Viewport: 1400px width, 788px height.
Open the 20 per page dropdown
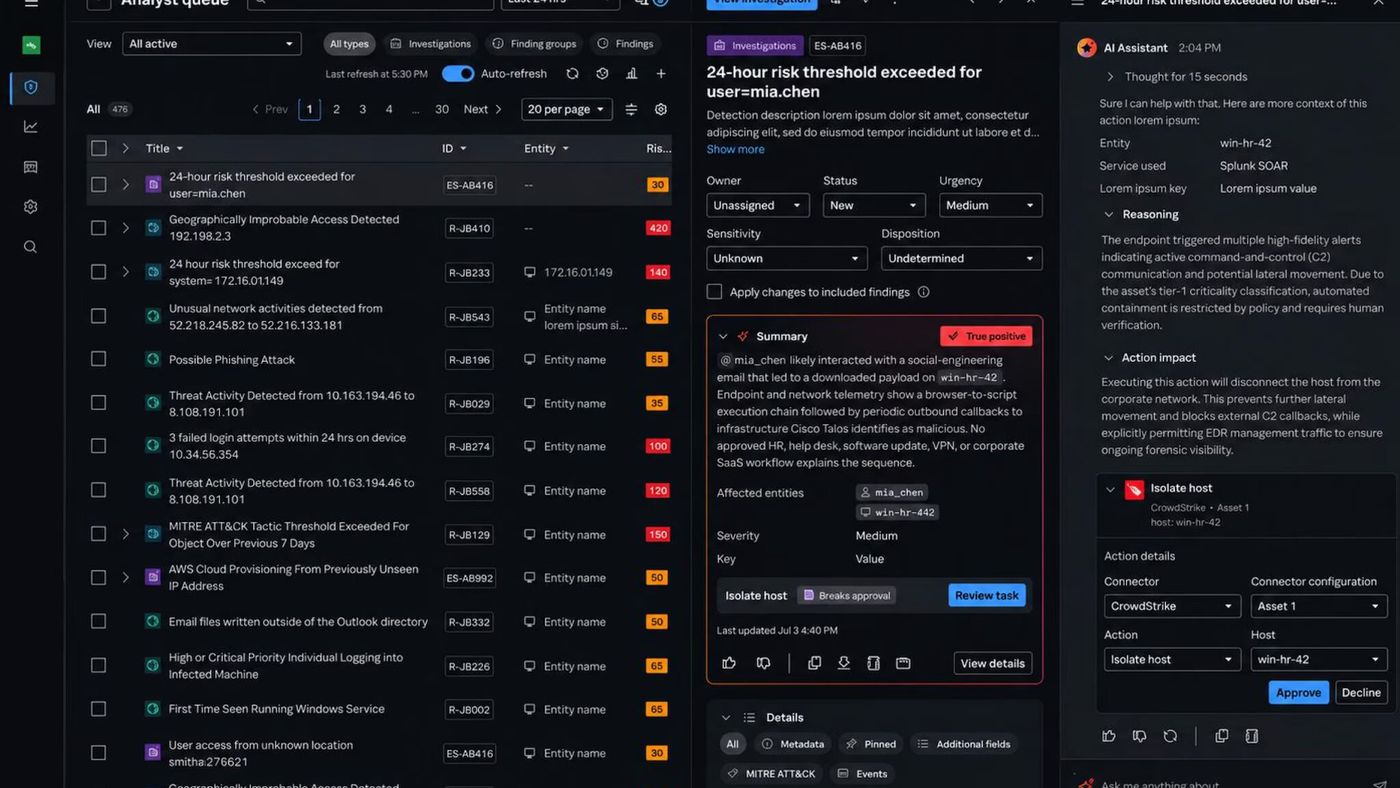pyautogui.click(x=566, y=110)
